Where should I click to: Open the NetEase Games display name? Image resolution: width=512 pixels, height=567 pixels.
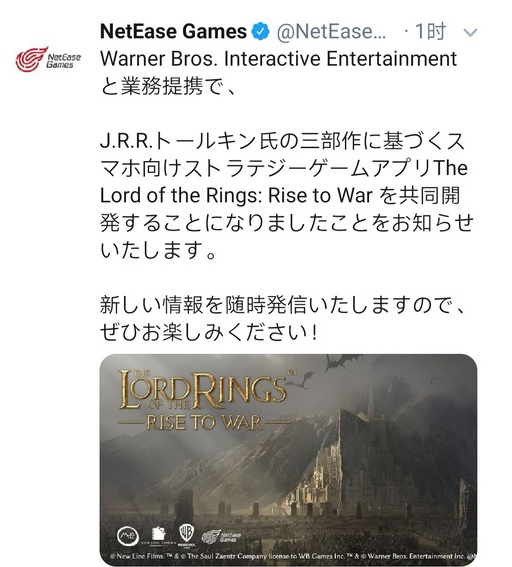tap(173, 31)
